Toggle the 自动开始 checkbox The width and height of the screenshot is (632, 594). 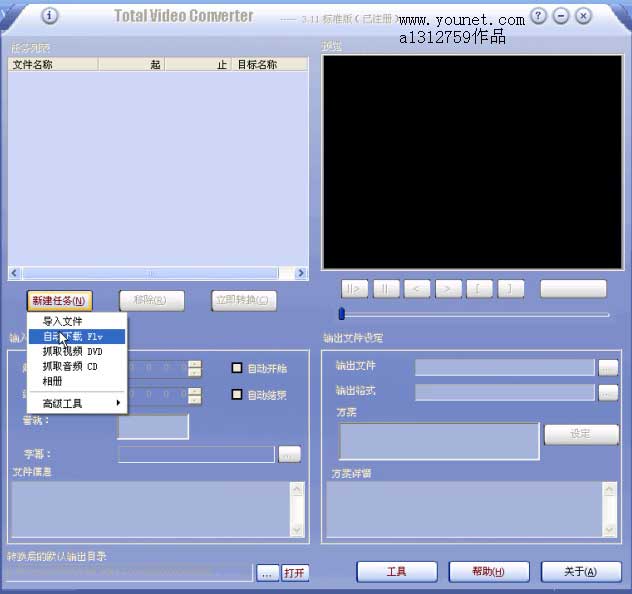[237, 368]
